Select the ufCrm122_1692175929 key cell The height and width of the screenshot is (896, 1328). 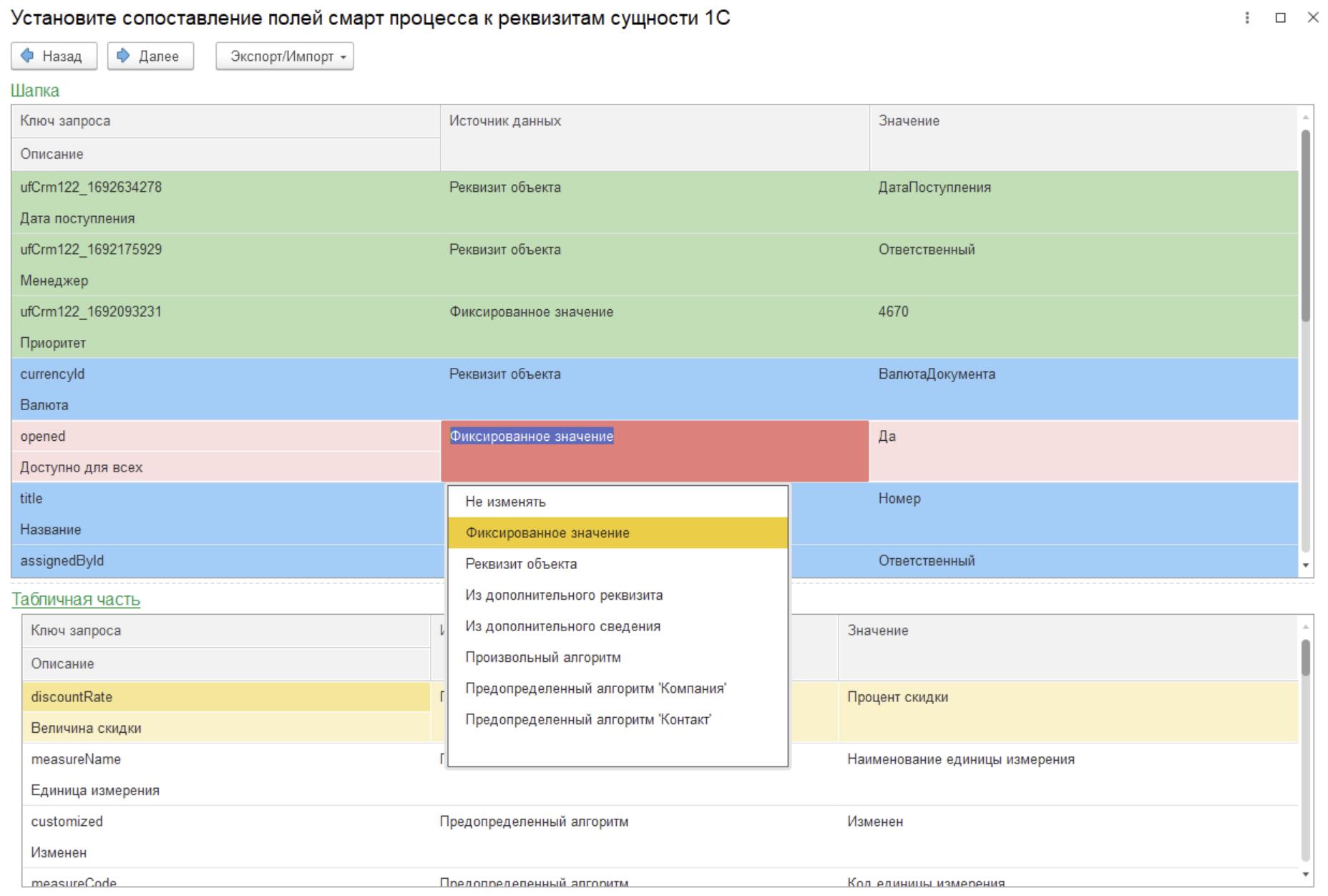(225, 250)
